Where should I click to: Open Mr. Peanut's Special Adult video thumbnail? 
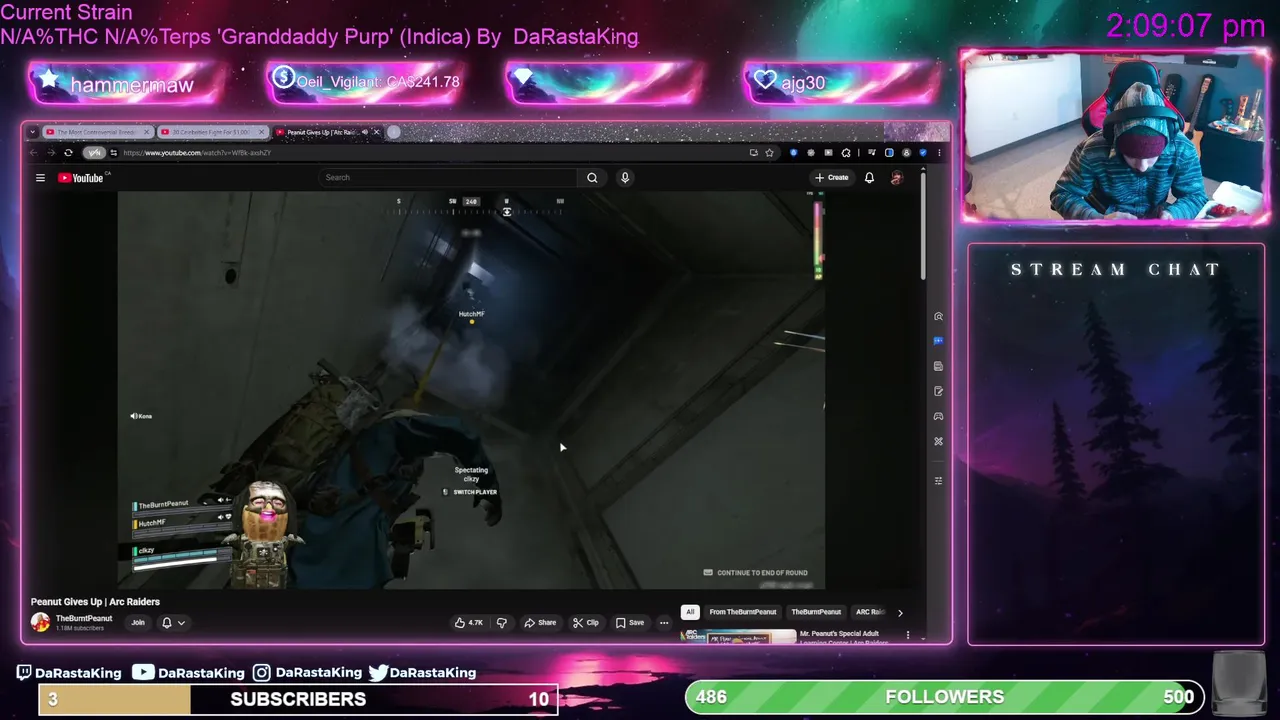tap(738, 637)
